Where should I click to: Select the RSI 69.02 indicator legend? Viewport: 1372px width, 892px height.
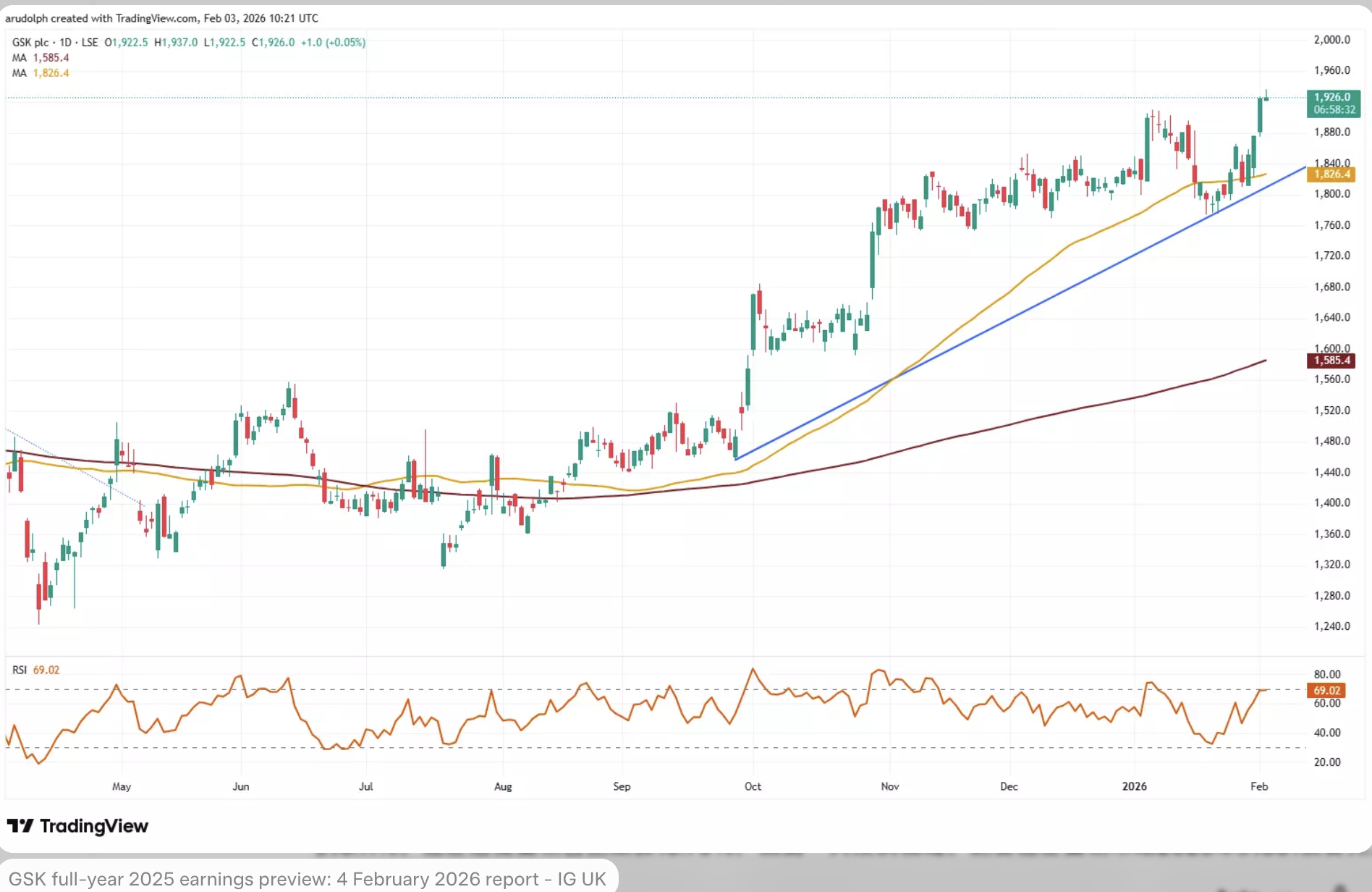[35, 670]
